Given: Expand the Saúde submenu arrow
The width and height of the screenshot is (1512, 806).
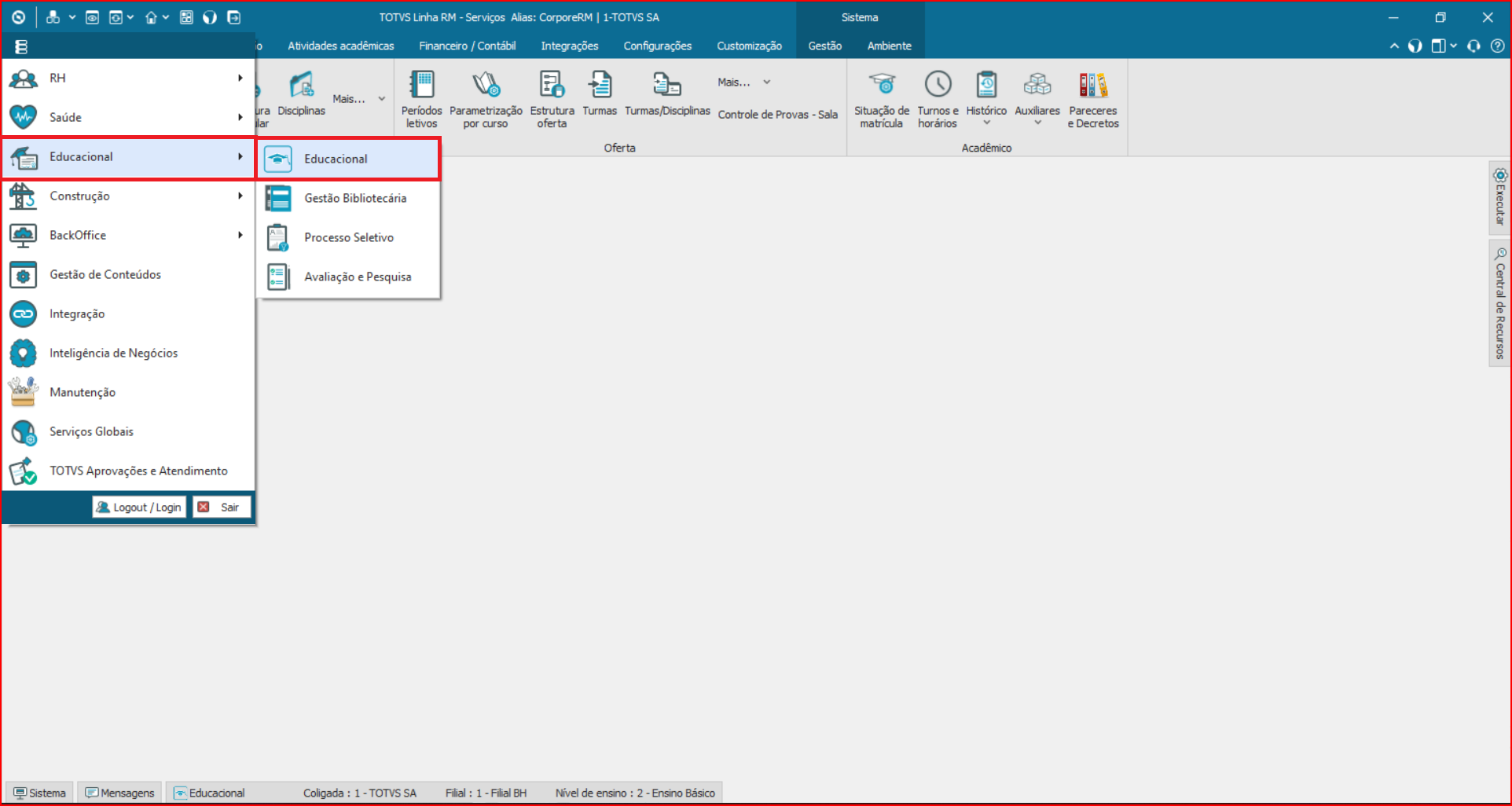Looking at the screenshot, I should (x=240, y=117).
